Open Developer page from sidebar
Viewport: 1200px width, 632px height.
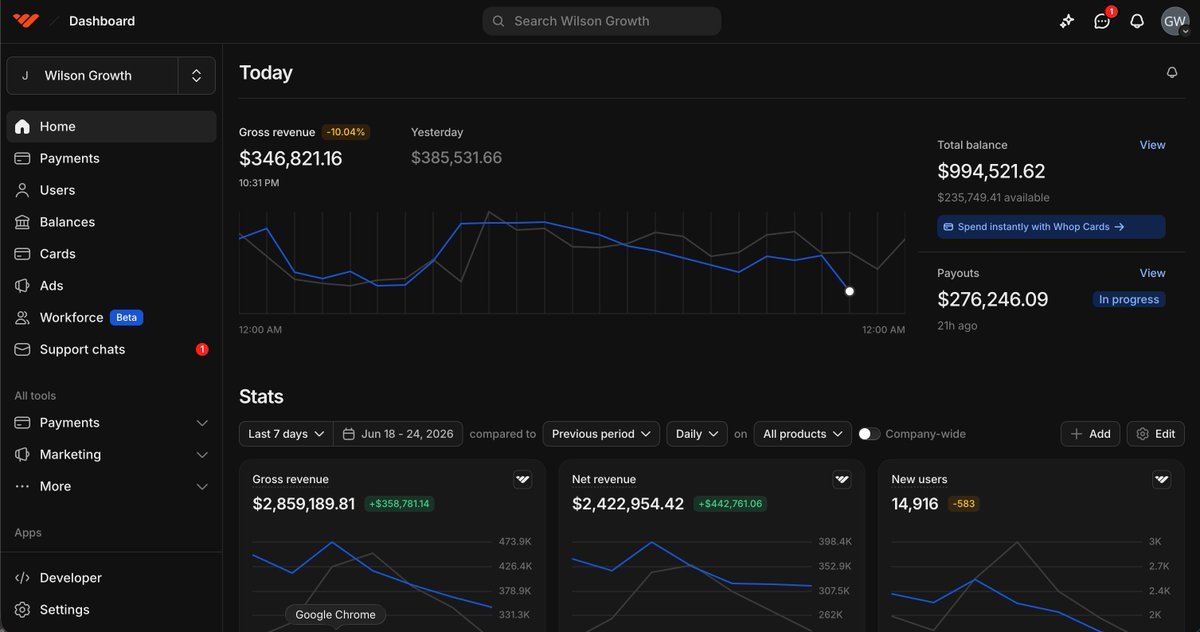click(x=111, y=578)
